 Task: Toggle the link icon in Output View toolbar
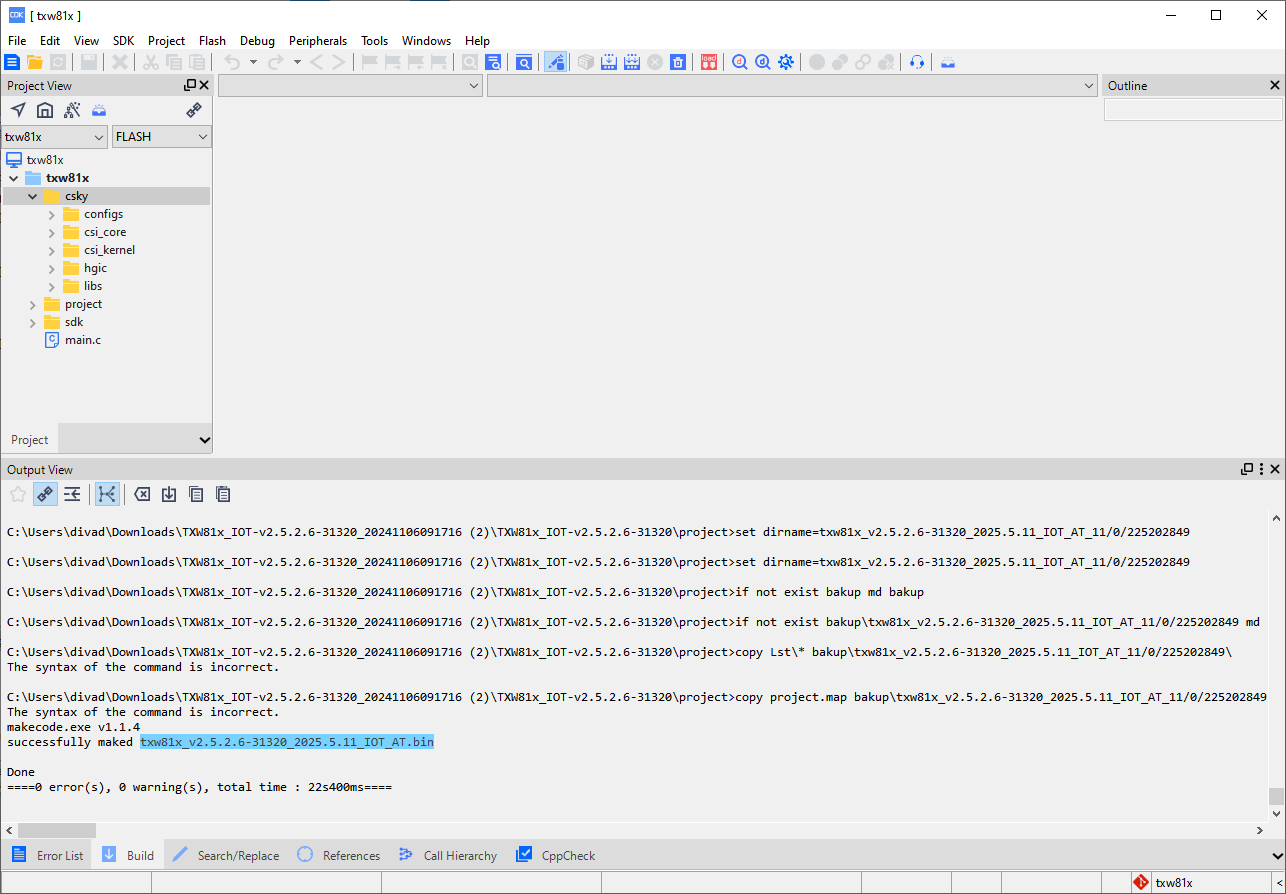coord(45,494)
